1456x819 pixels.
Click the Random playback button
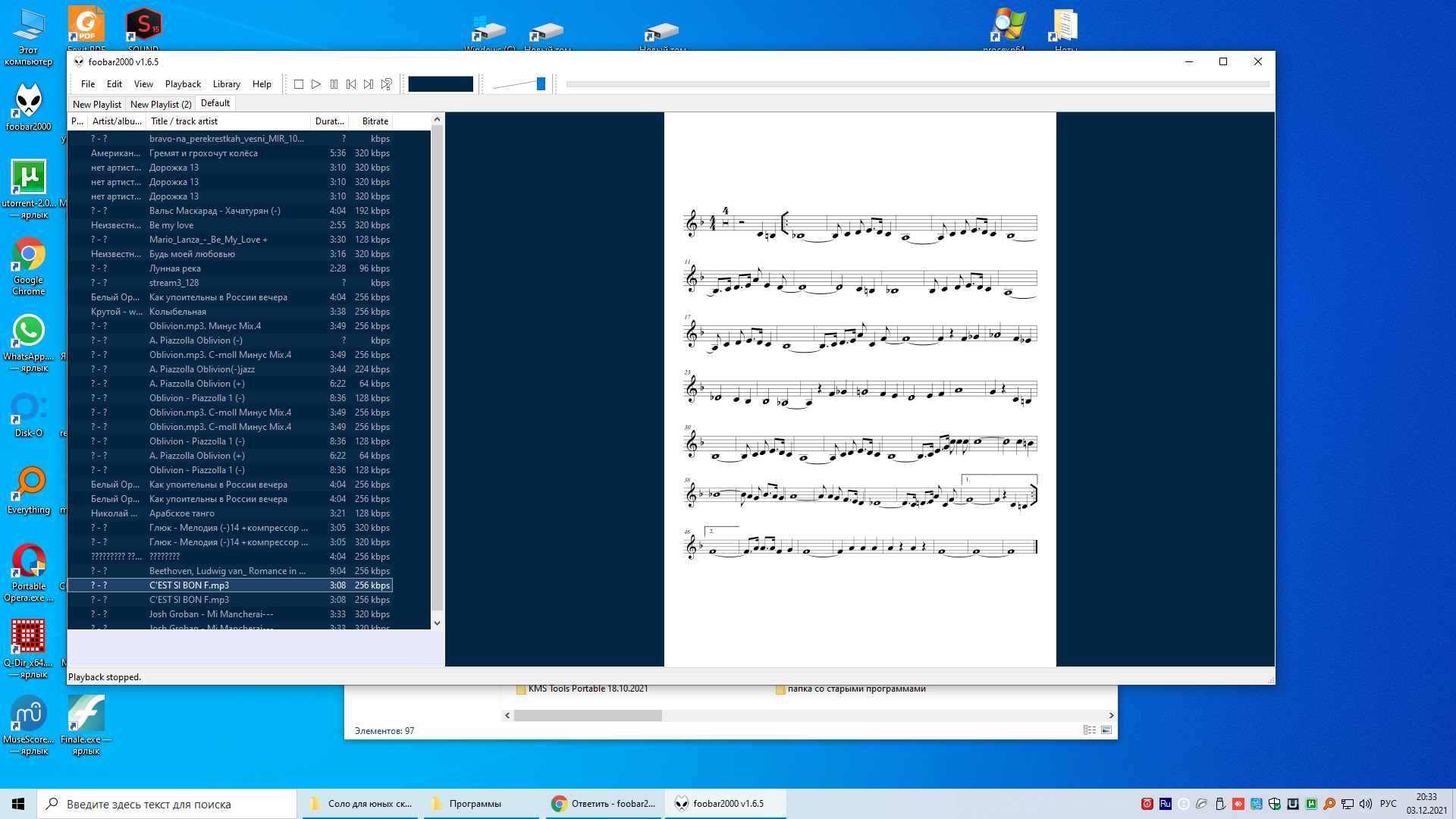coord(387,84)
